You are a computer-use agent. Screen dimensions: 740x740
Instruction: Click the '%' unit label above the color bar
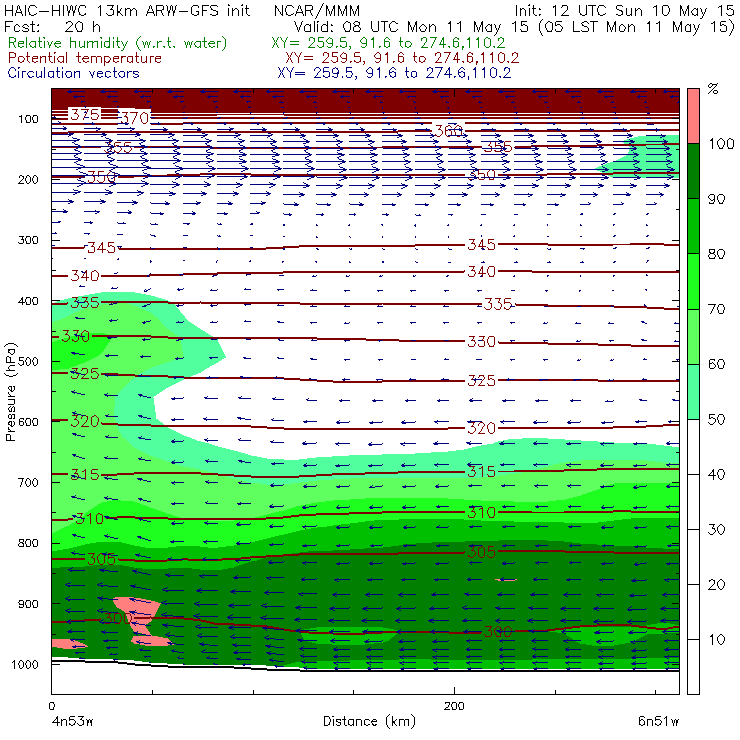coord(713,89)
